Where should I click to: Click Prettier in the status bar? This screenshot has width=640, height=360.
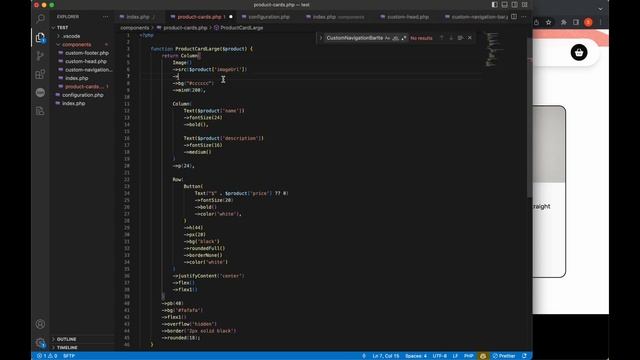(x=504, y=356)
